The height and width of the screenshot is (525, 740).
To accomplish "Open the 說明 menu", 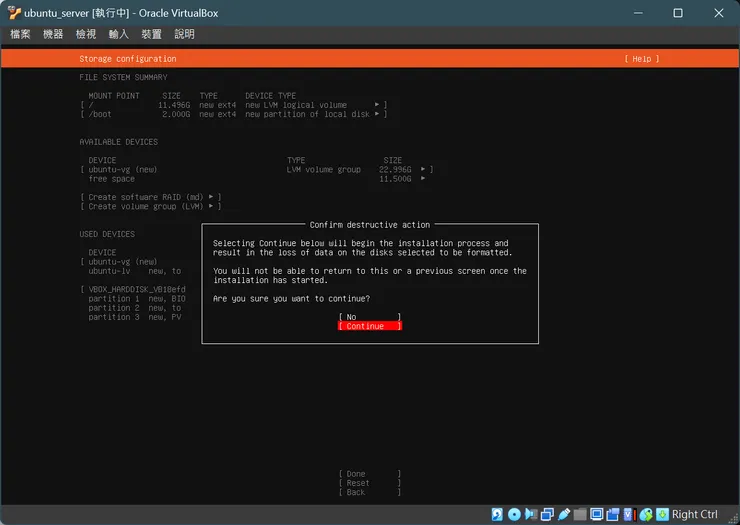I will coord(184,34).
